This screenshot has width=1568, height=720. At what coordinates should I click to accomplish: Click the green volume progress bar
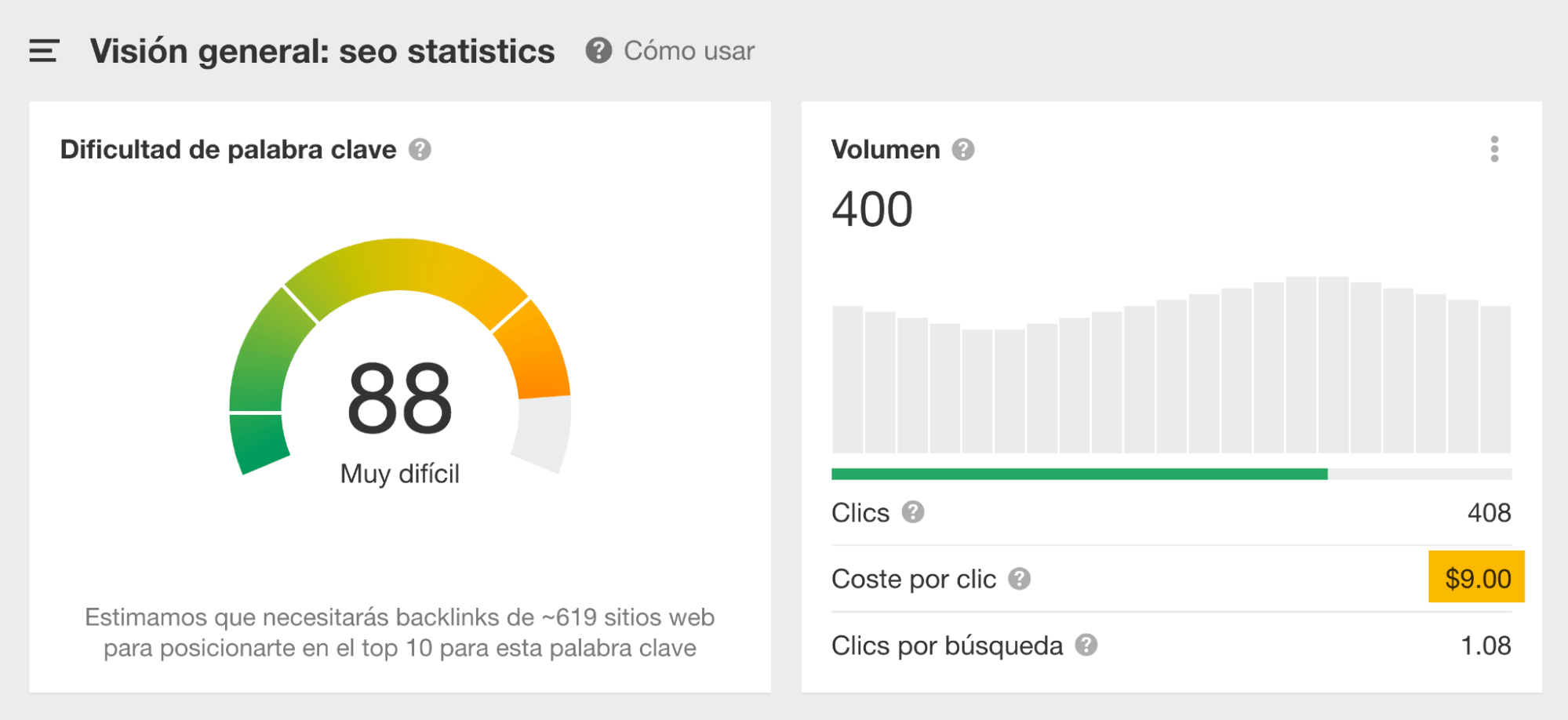point(1079,472)
